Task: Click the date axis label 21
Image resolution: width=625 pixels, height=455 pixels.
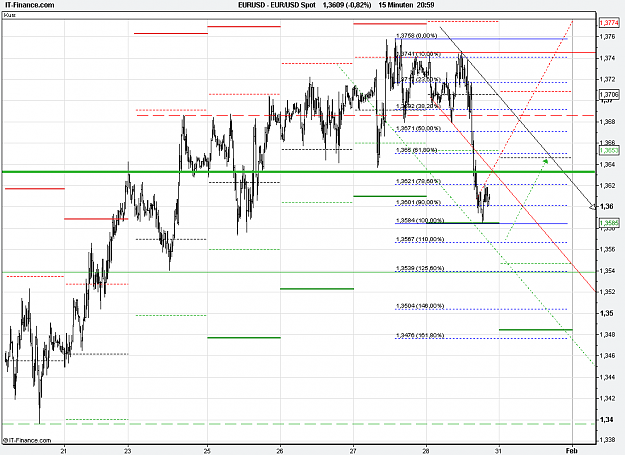Action: click(x=63, y=451)
